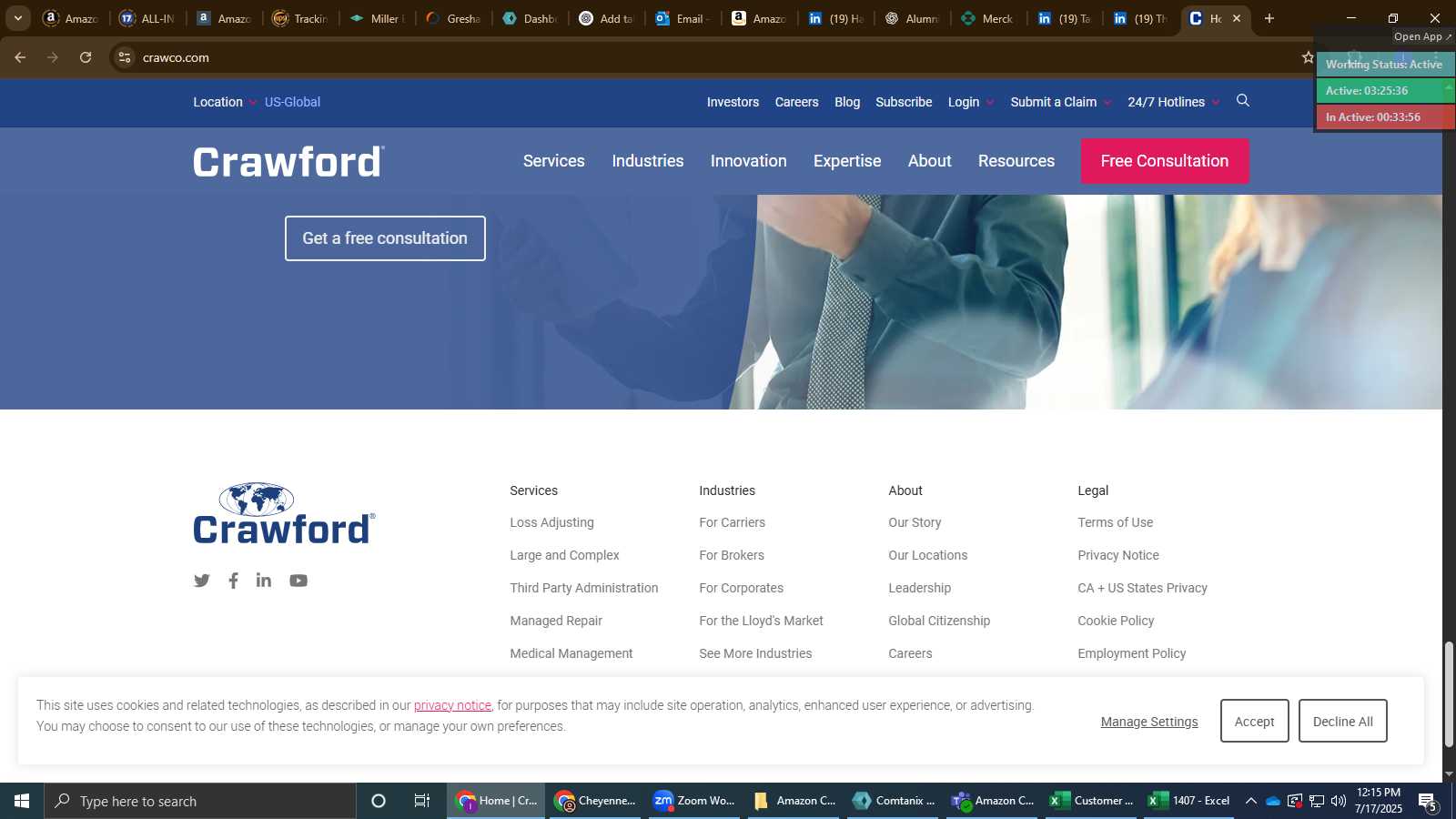Open Crawford's Facebook page icon
The height and width of the screenshot is (819, 1456).
pos(234,581)
